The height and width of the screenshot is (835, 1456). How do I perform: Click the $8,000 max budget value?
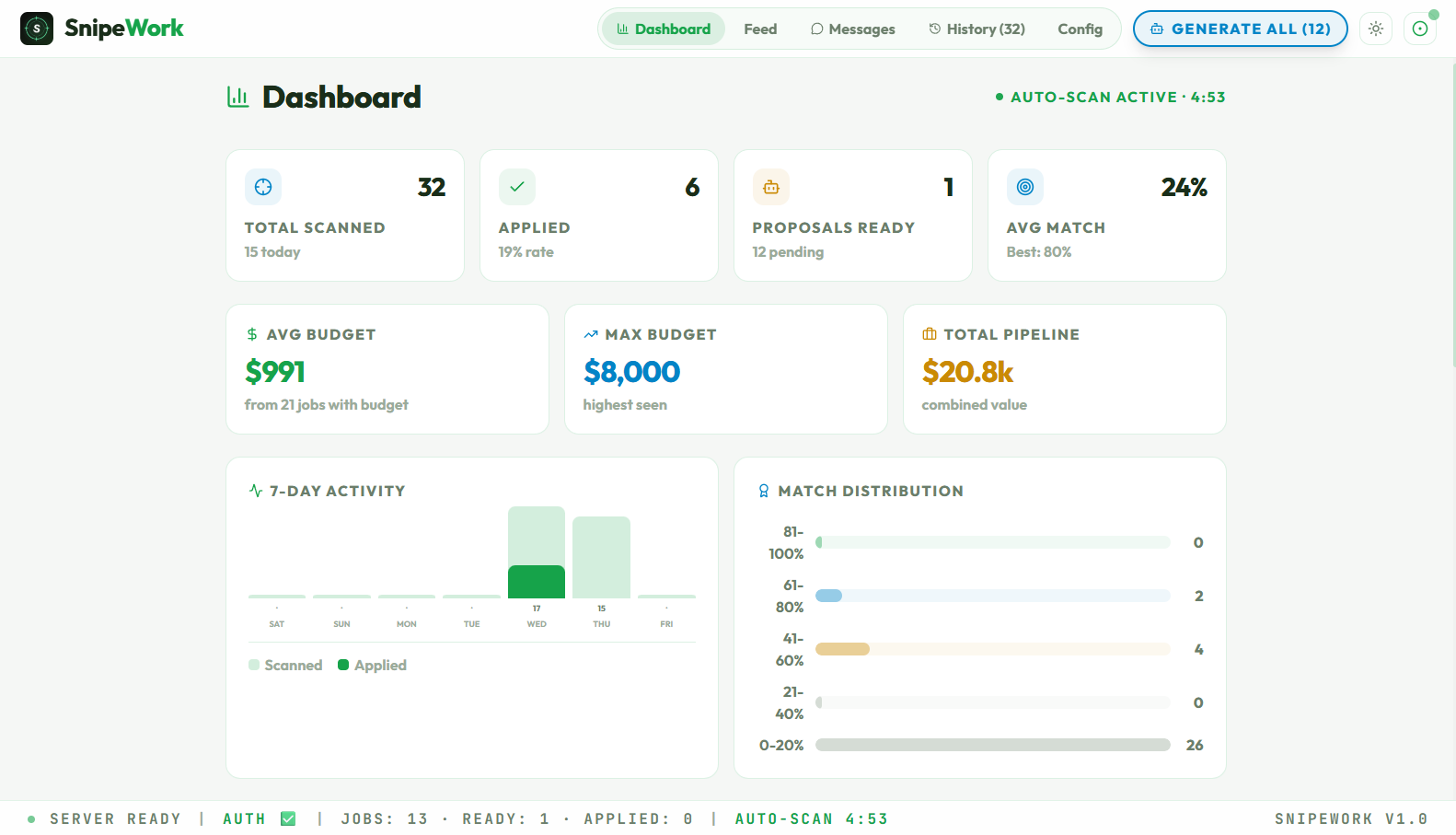[x=631, y=372]
